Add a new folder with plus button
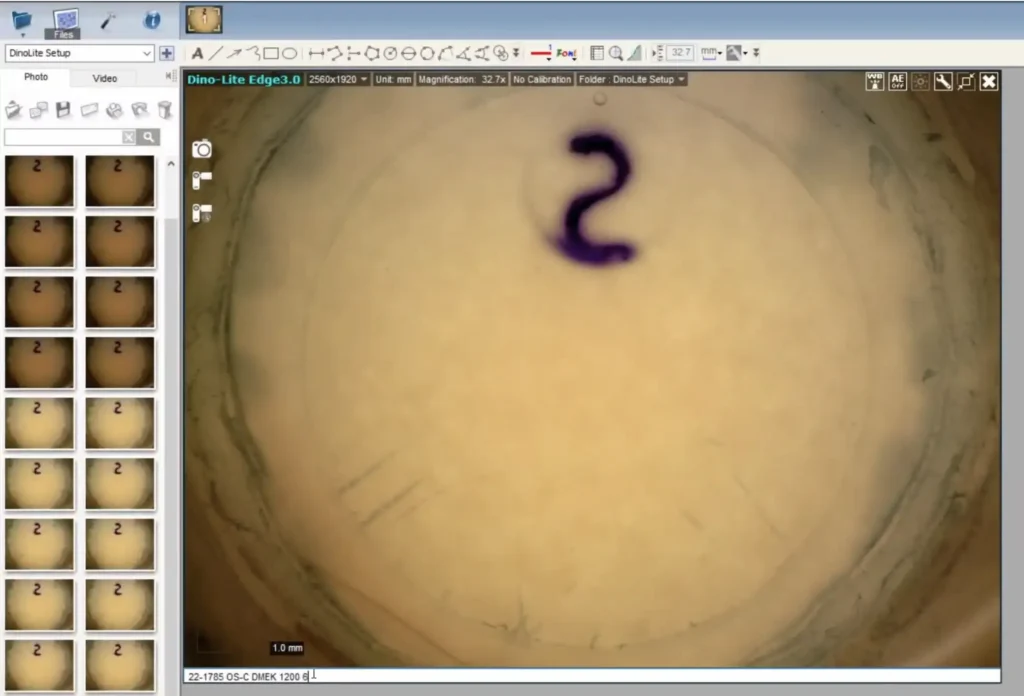 pos(166,53)
